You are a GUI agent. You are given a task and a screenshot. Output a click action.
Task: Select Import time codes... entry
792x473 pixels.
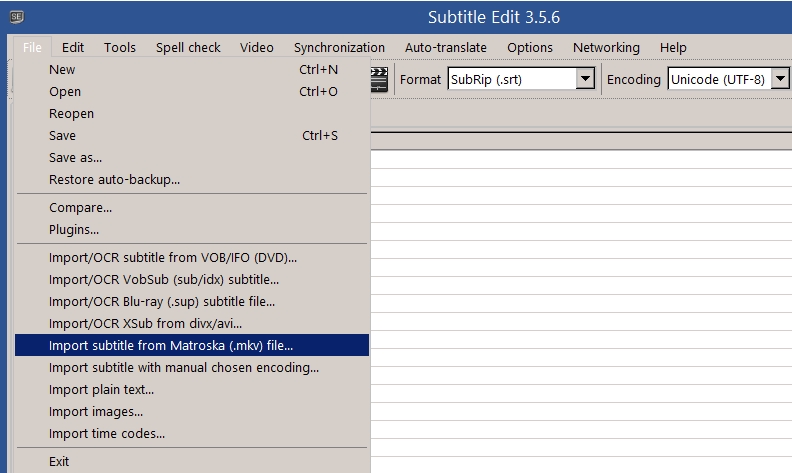coord(107,434)
